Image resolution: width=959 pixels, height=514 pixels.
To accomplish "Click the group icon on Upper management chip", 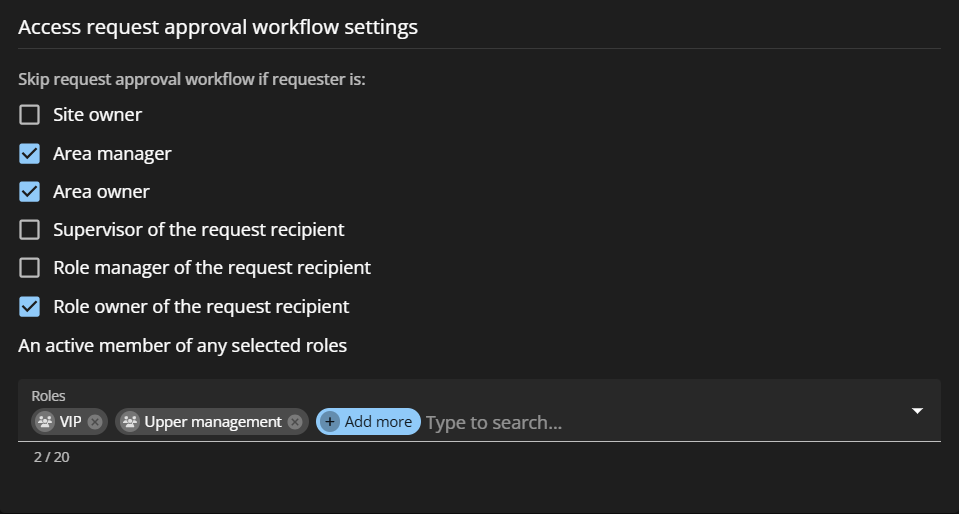I will point(130,422).
